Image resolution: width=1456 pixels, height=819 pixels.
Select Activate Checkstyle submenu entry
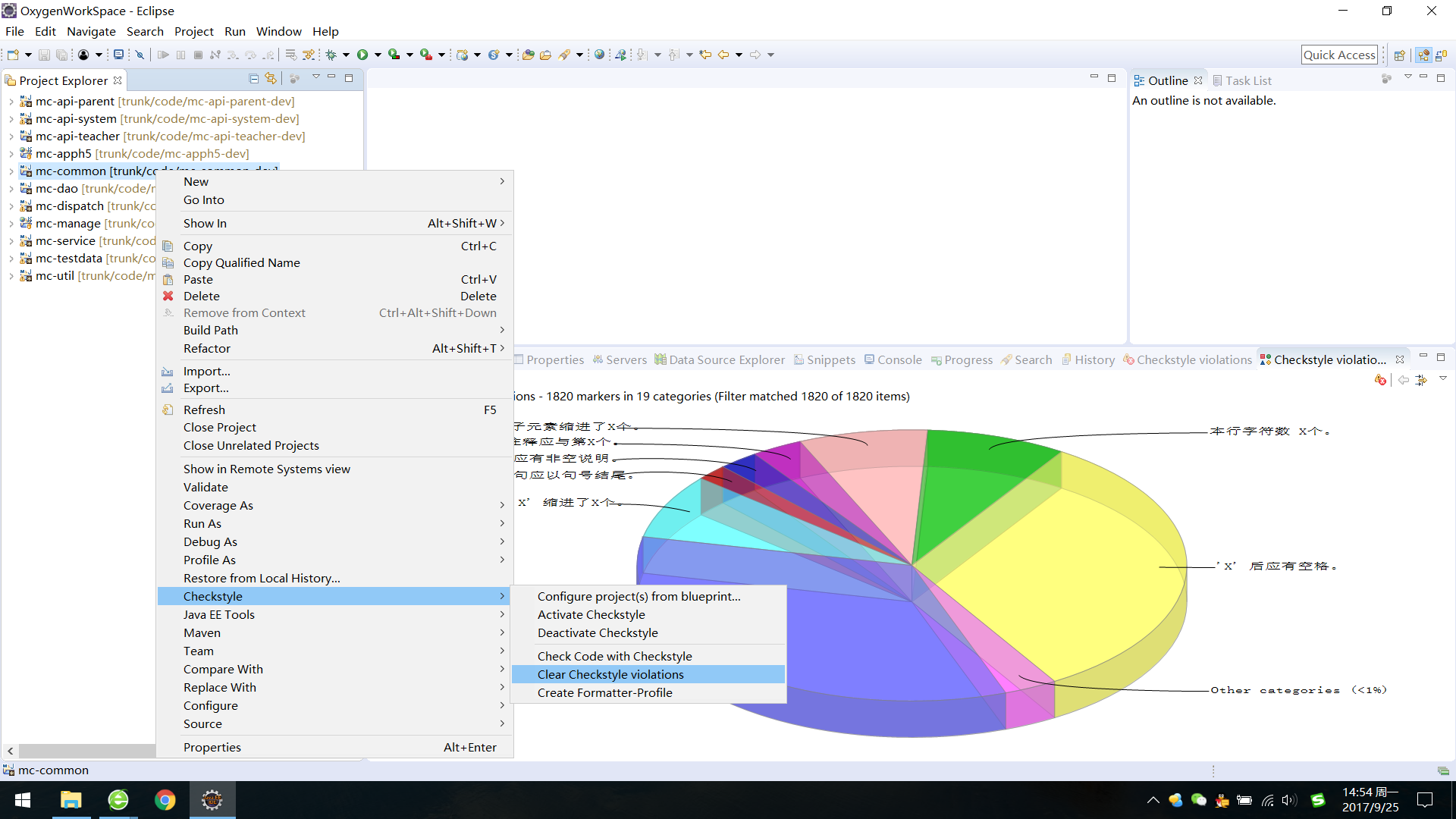[648, 614]
